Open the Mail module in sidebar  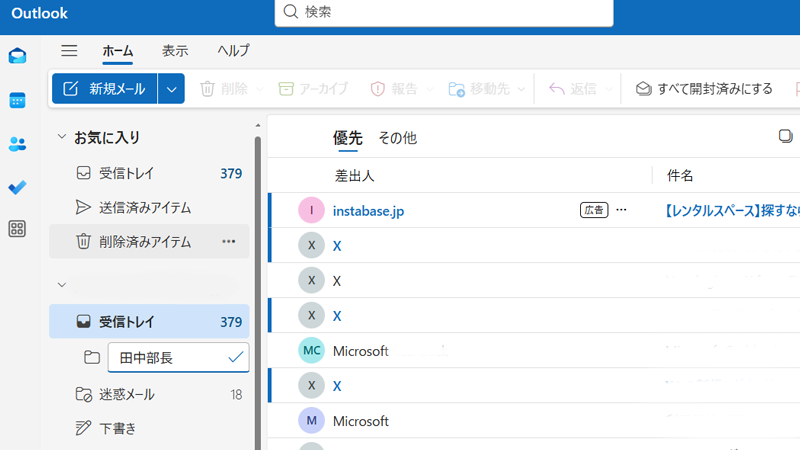(x=17, y=56)
